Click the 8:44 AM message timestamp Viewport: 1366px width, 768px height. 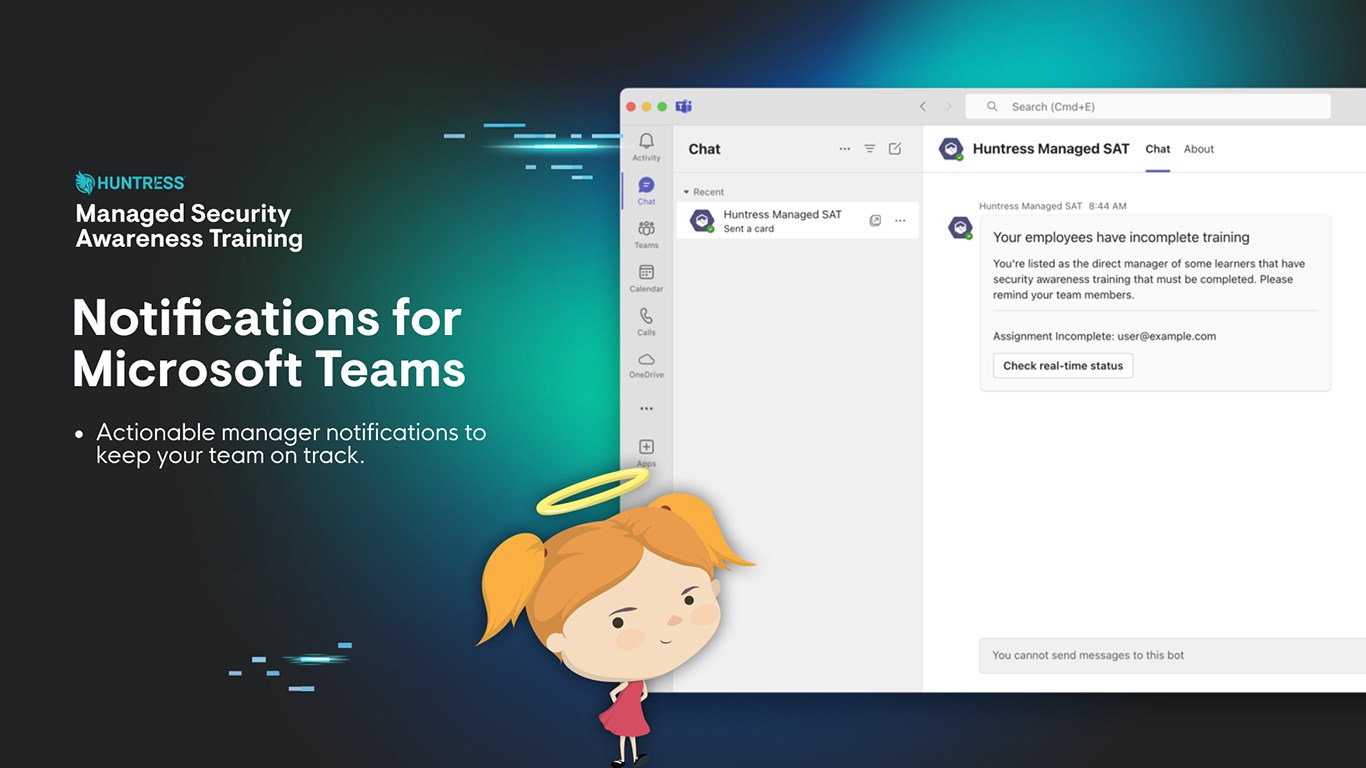(x=1107, y=206)
